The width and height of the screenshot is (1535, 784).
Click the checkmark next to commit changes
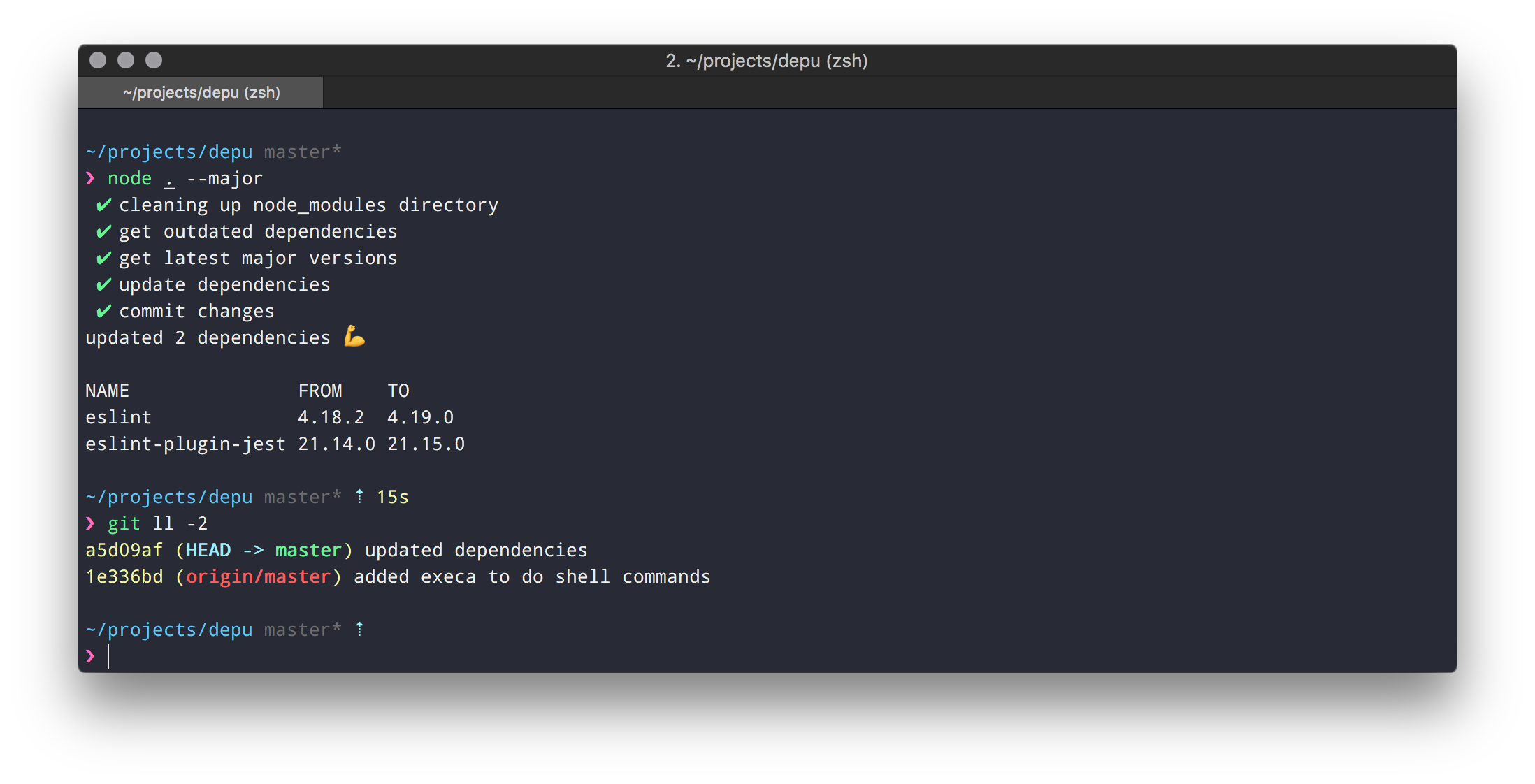[103, 312]
